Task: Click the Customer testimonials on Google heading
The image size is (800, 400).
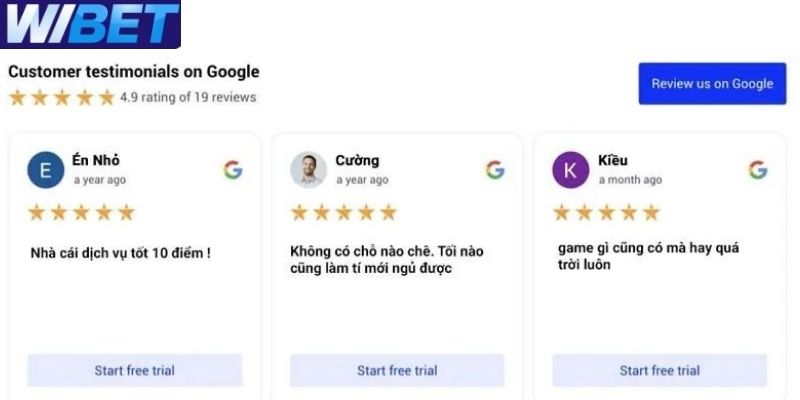Action: (134, 72)
